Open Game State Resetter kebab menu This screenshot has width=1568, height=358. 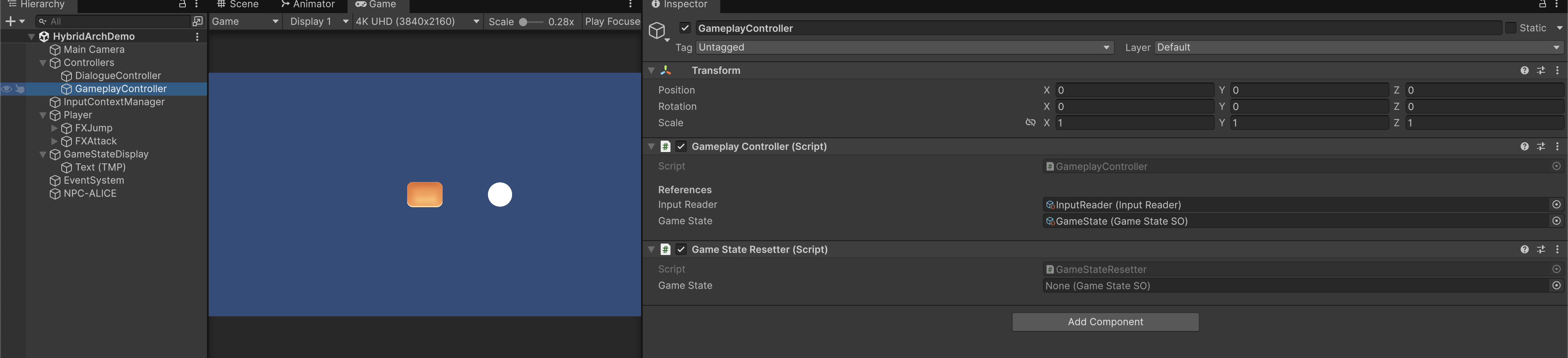(x=1557, y=250)
